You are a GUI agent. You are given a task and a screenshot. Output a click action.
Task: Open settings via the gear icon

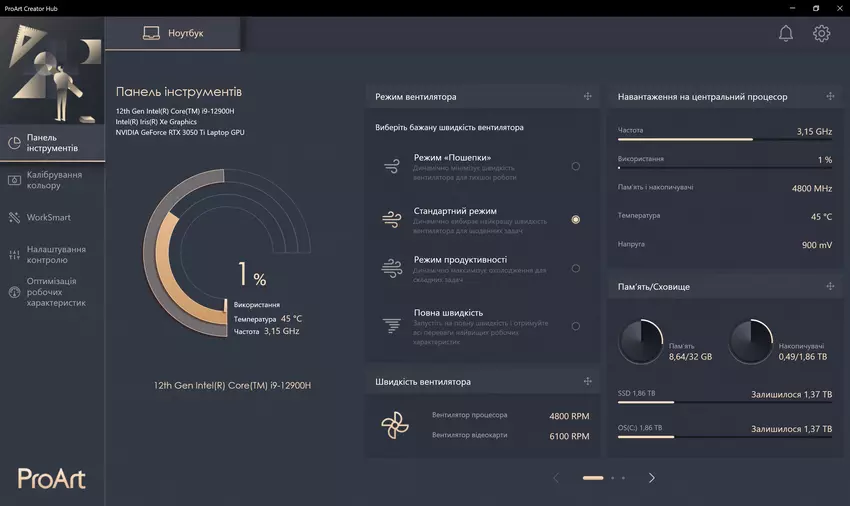821,33
